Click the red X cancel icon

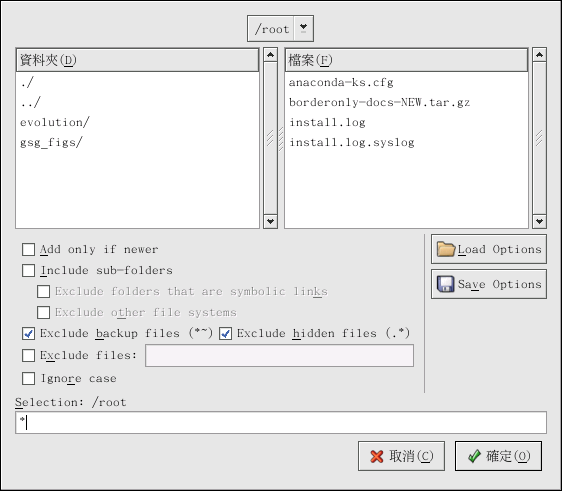pos(377,456)
